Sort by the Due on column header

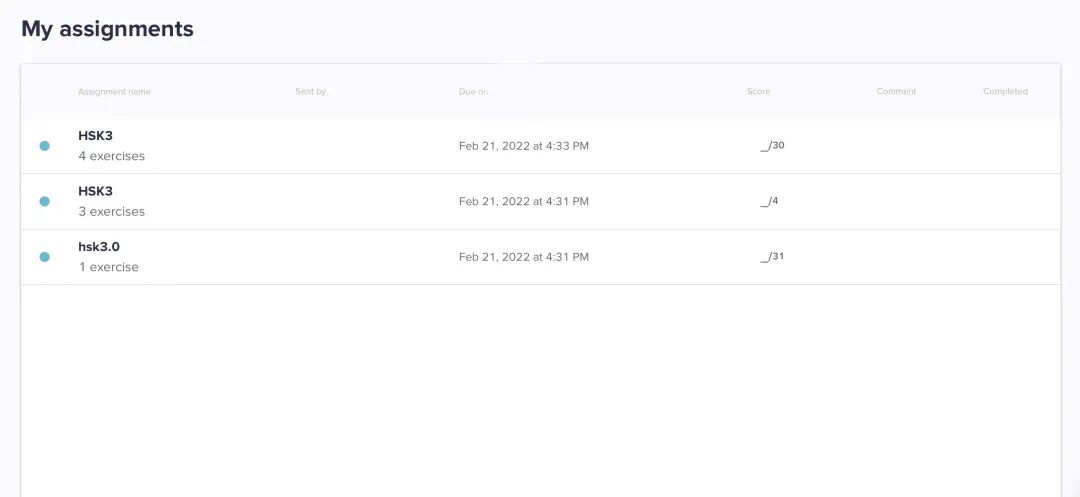click(x=473, y=92)
